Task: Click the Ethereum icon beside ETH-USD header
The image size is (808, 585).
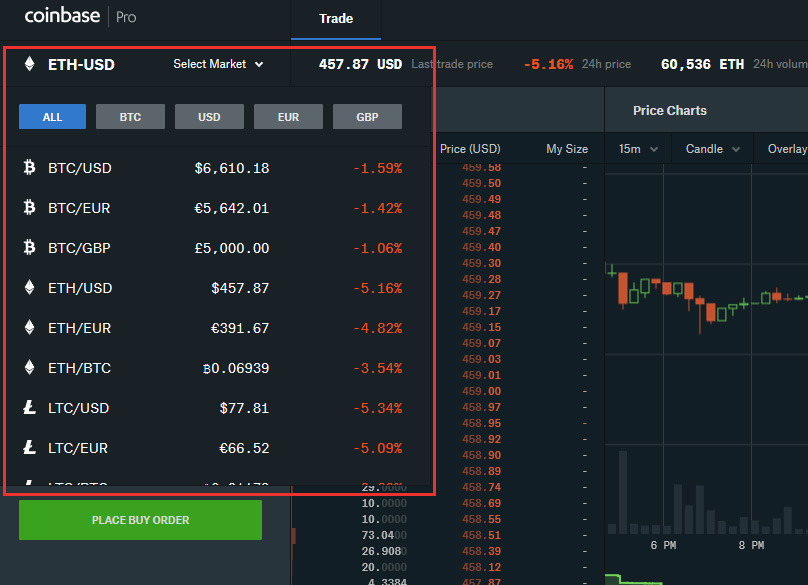Action: pos(29,64)
